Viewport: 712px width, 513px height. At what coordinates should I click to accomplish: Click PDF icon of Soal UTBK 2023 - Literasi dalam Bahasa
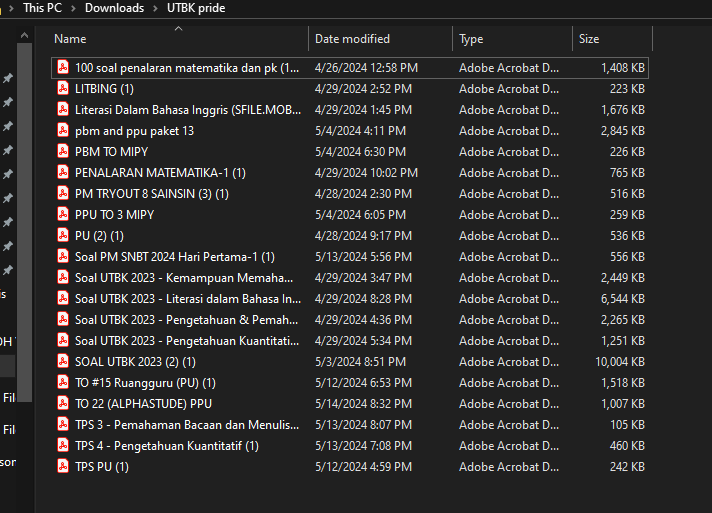63,299
